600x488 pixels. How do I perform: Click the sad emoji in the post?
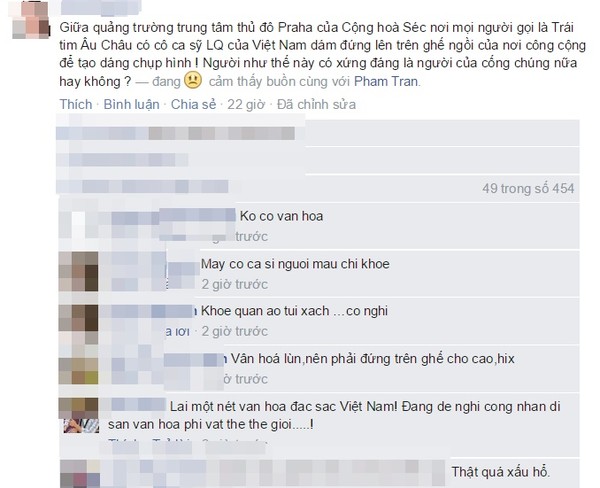point(193,81)
